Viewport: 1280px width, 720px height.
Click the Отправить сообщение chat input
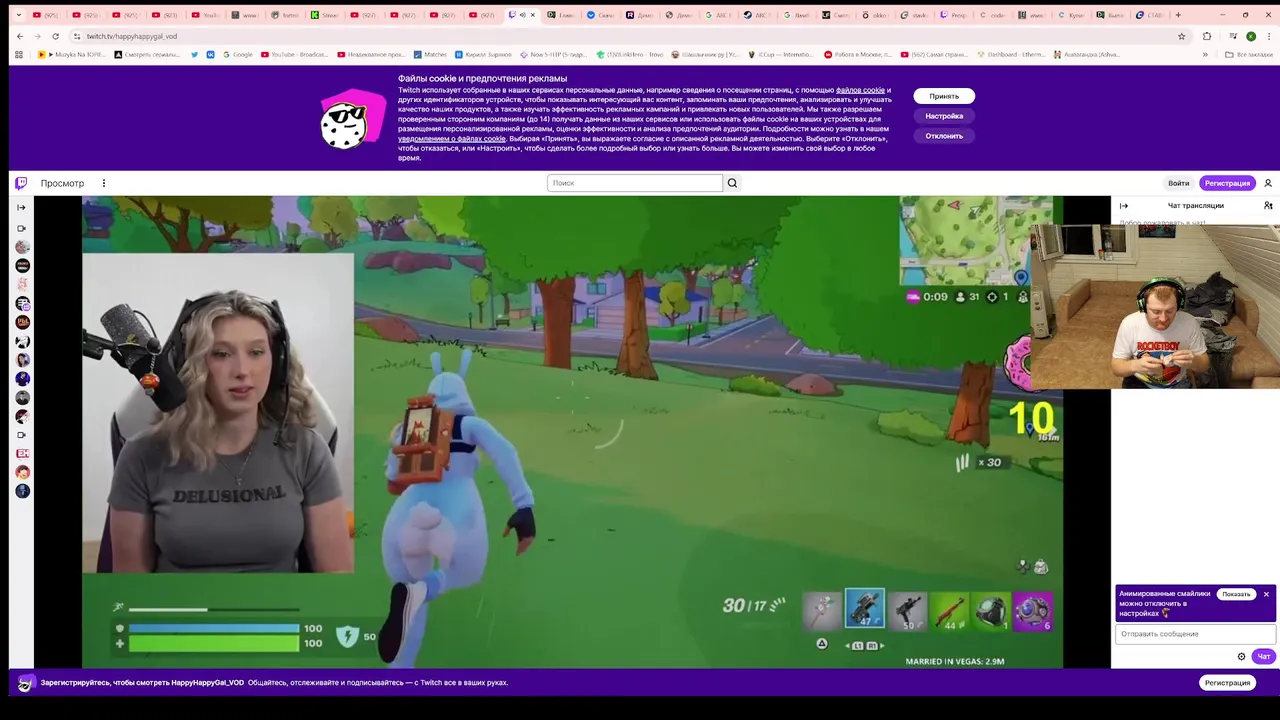pyautogui.click(x=1195, y=634)
